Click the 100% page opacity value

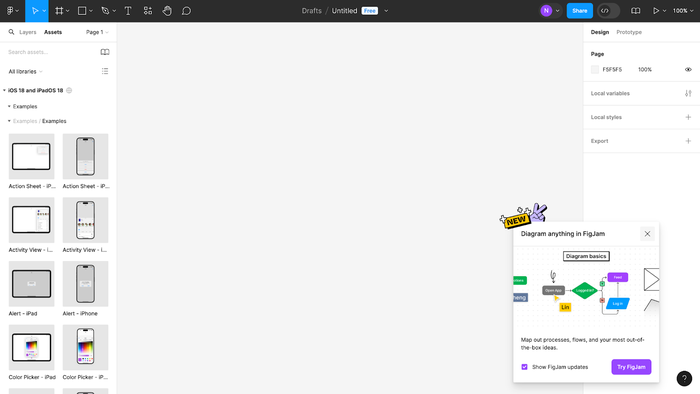point(645,70)
